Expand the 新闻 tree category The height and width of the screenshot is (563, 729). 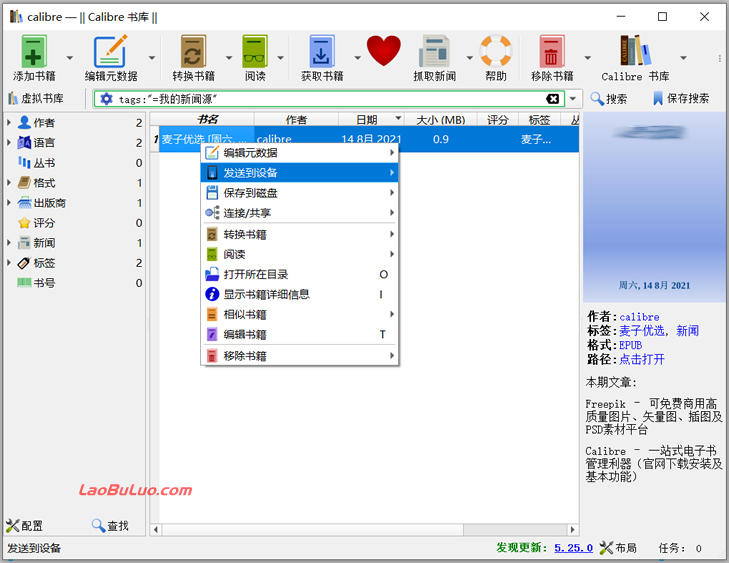pos(9,243)
